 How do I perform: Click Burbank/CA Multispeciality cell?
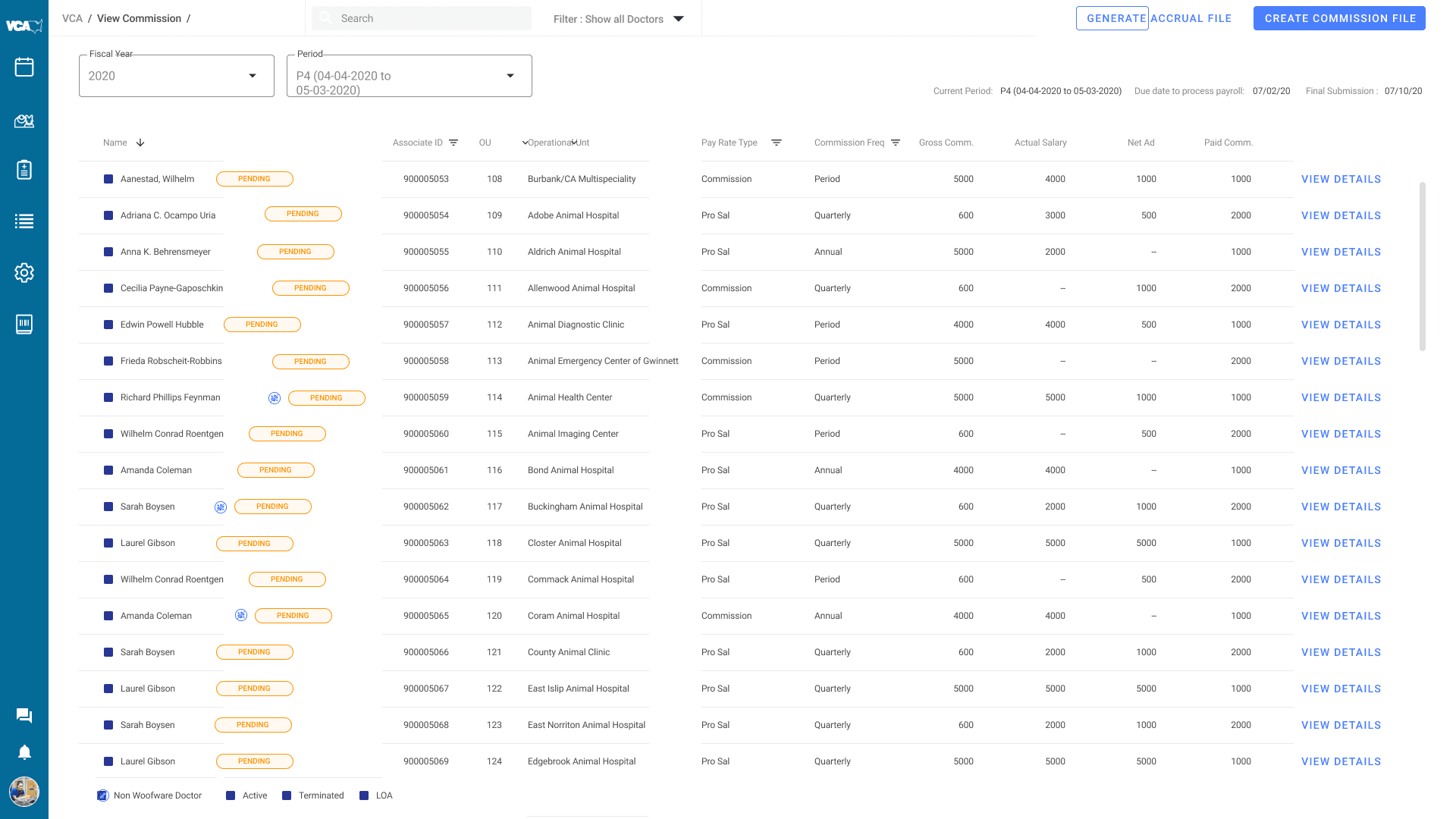(x=582, y=179)
